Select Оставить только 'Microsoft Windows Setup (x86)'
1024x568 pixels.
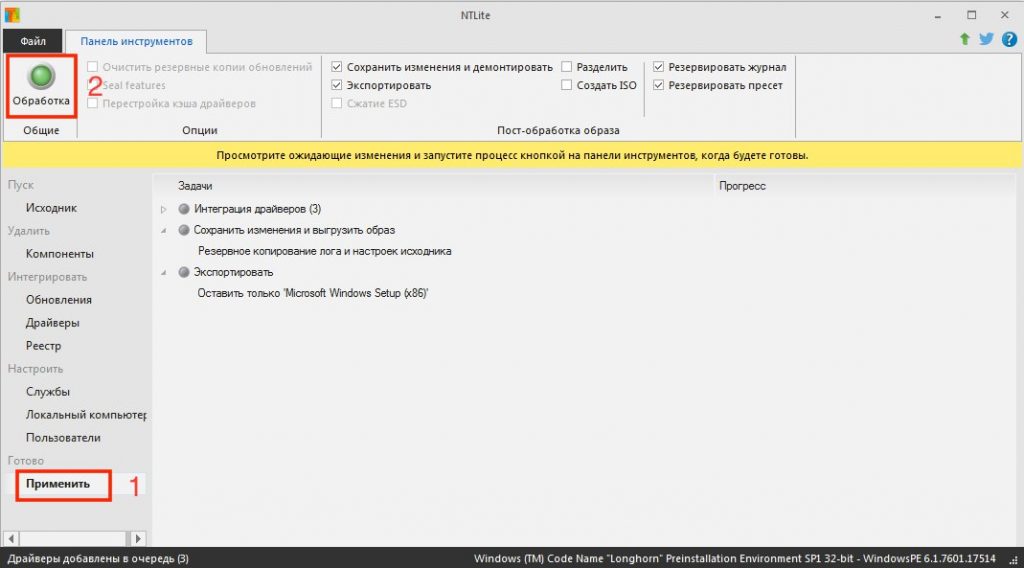coord(313,293)
